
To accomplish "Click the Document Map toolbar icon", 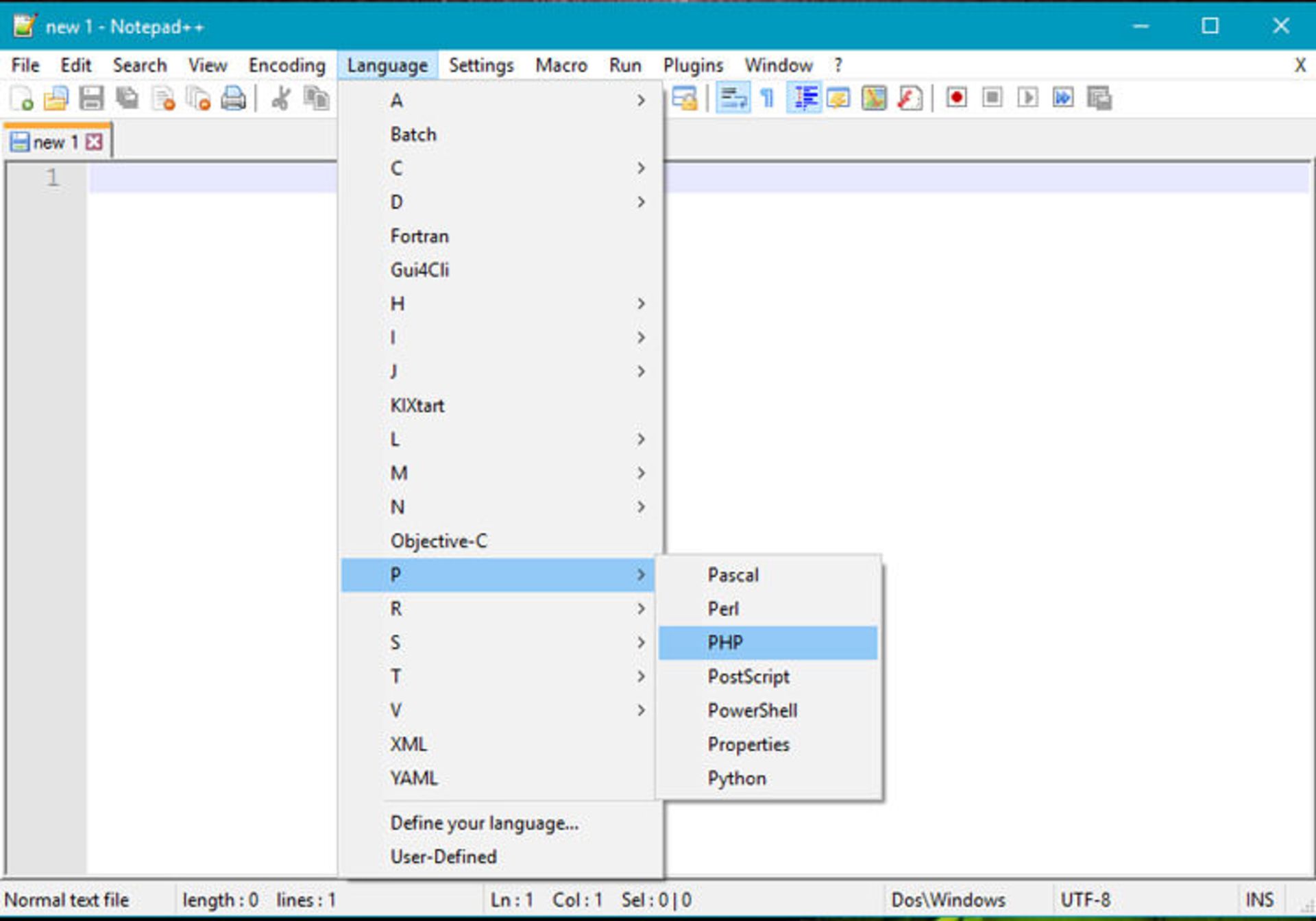I will pyautogui.click(x=874, y=99).
